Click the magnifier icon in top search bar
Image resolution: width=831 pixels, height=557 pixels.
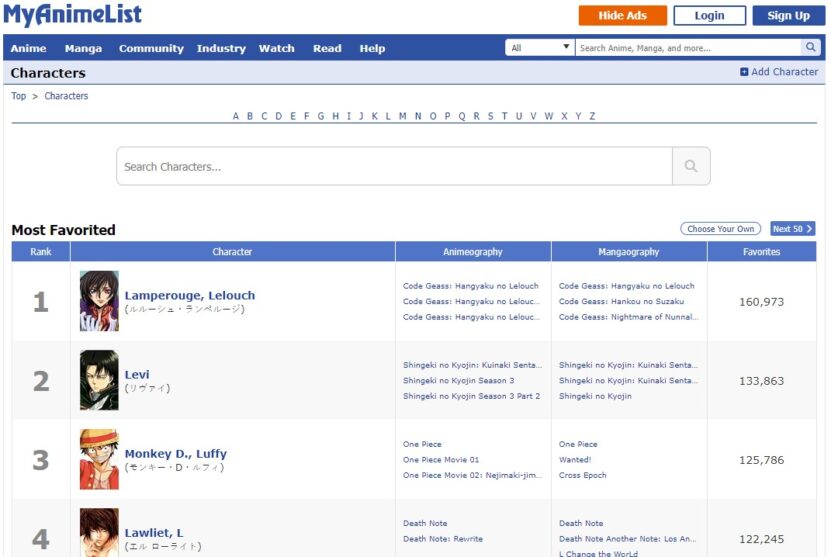[810, 48]
